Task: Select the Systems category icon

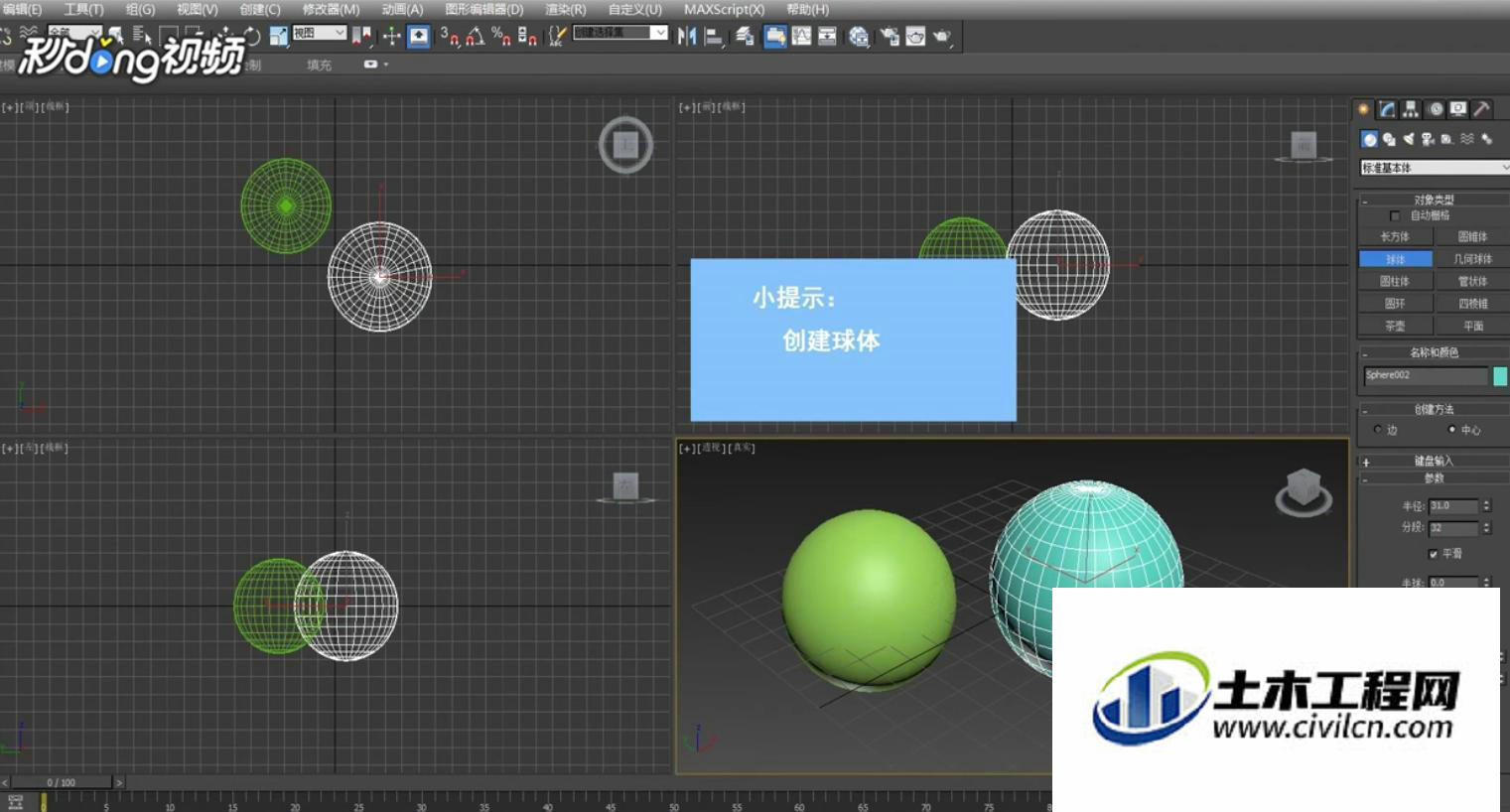Action: click(x=1486, y=139)
